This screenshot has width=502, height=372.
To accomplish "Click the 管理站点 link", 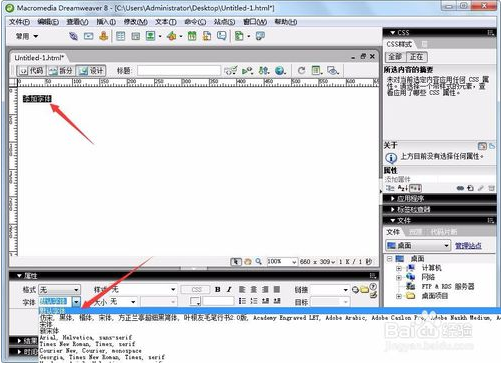I will (x=468, y=246).
